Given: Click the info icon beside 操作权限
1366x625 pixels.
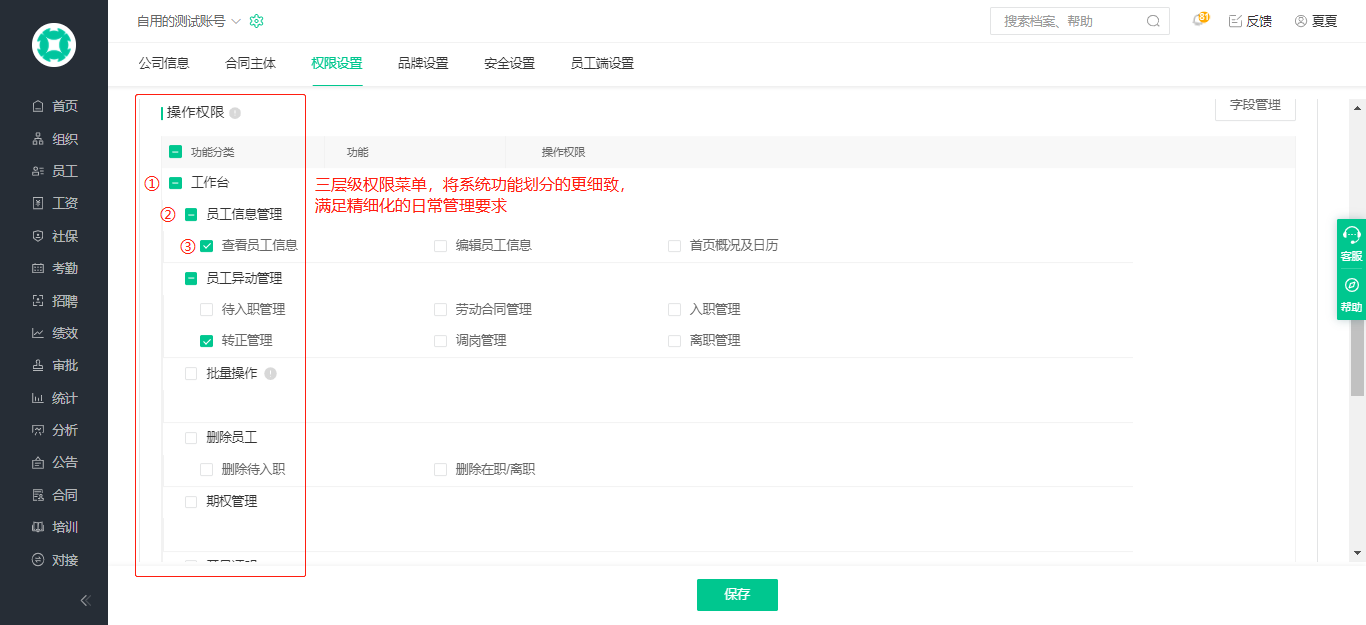Looking at the screenshot, I should click(x=235, y=113).
